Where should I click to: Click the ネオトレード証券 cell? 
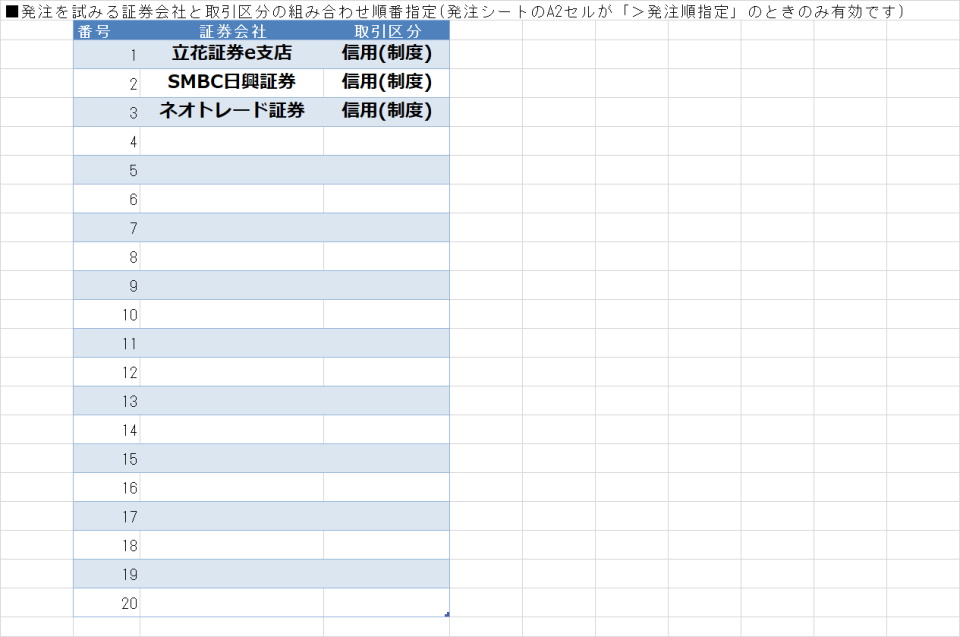[232, 111]
